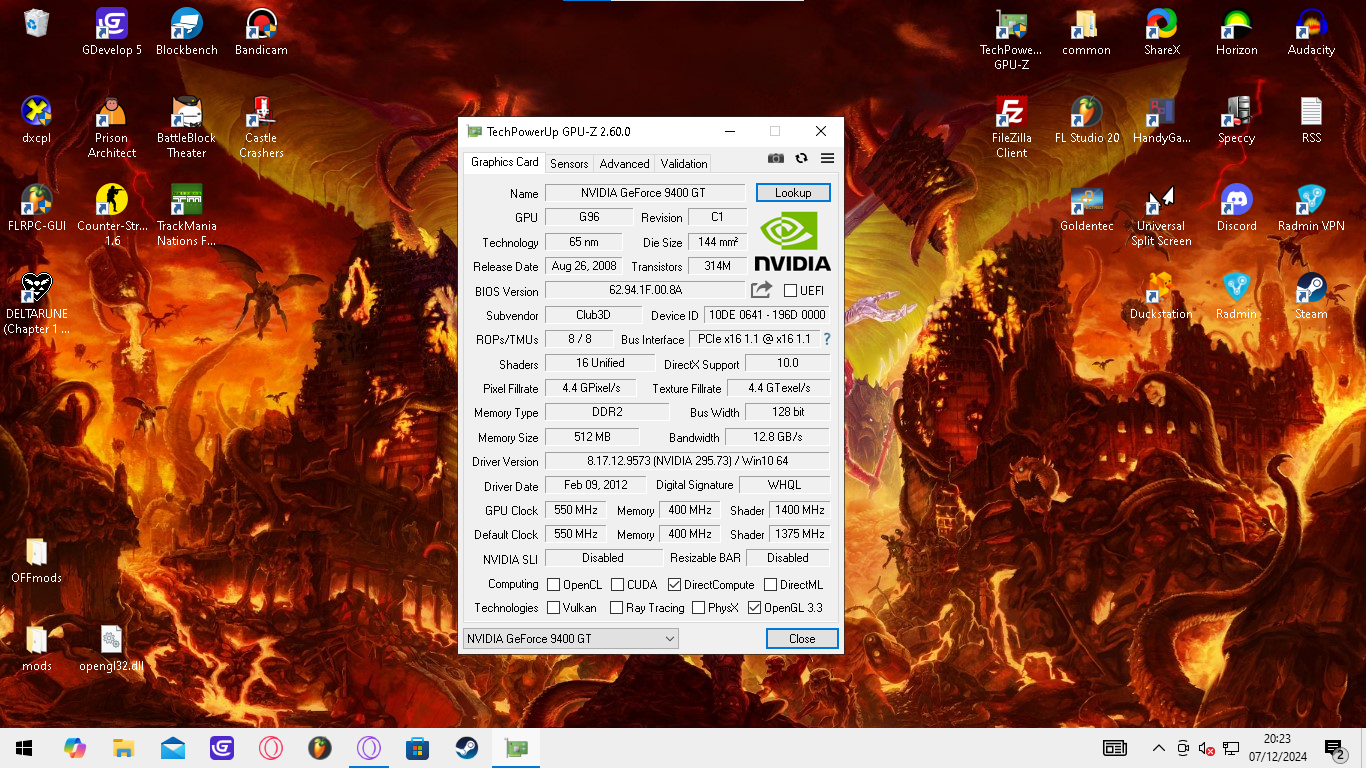The width and height of the screenshot is (1366, 768).
Task: Toggle the UEFI checkbox
Action: point(791,291)
